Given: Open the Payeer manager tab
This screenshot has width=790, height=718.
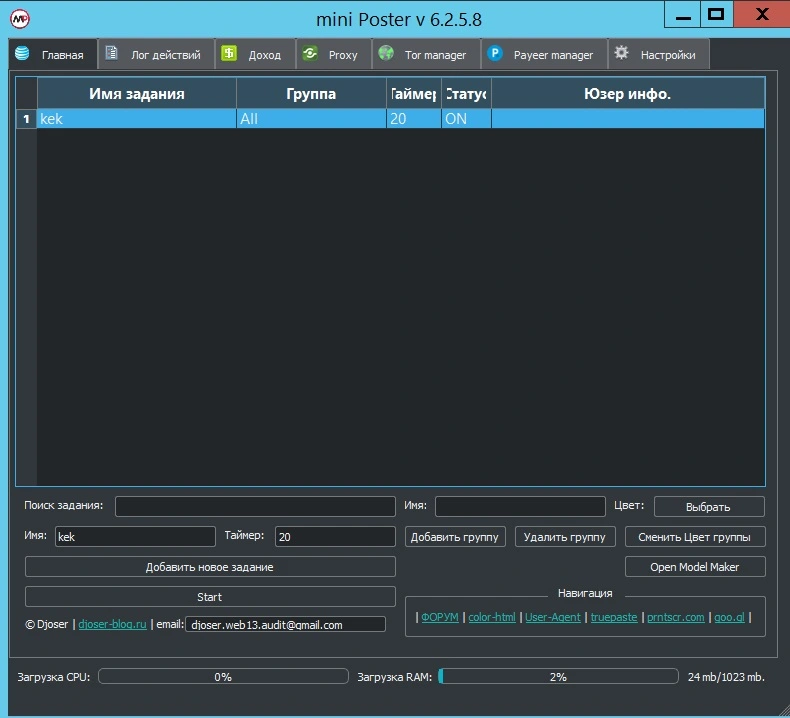Looking at the screenshot, I should tap(545, 54).
